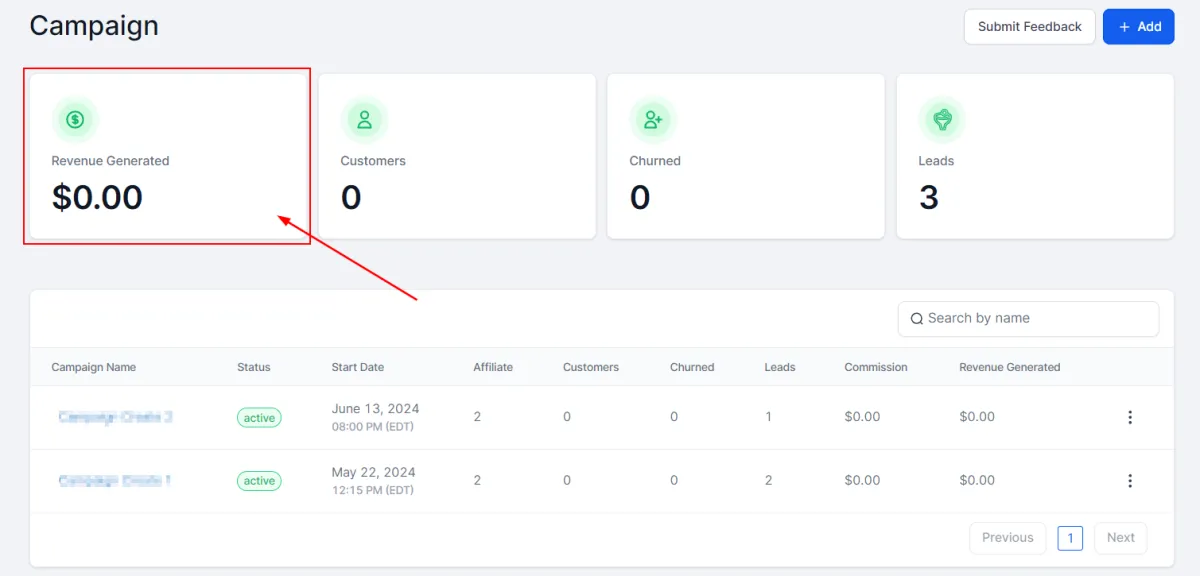This screenshot has width=1200, height=576.
Task: Click Leads value 1 in June 13 row
Action: (x=768, y=417)
